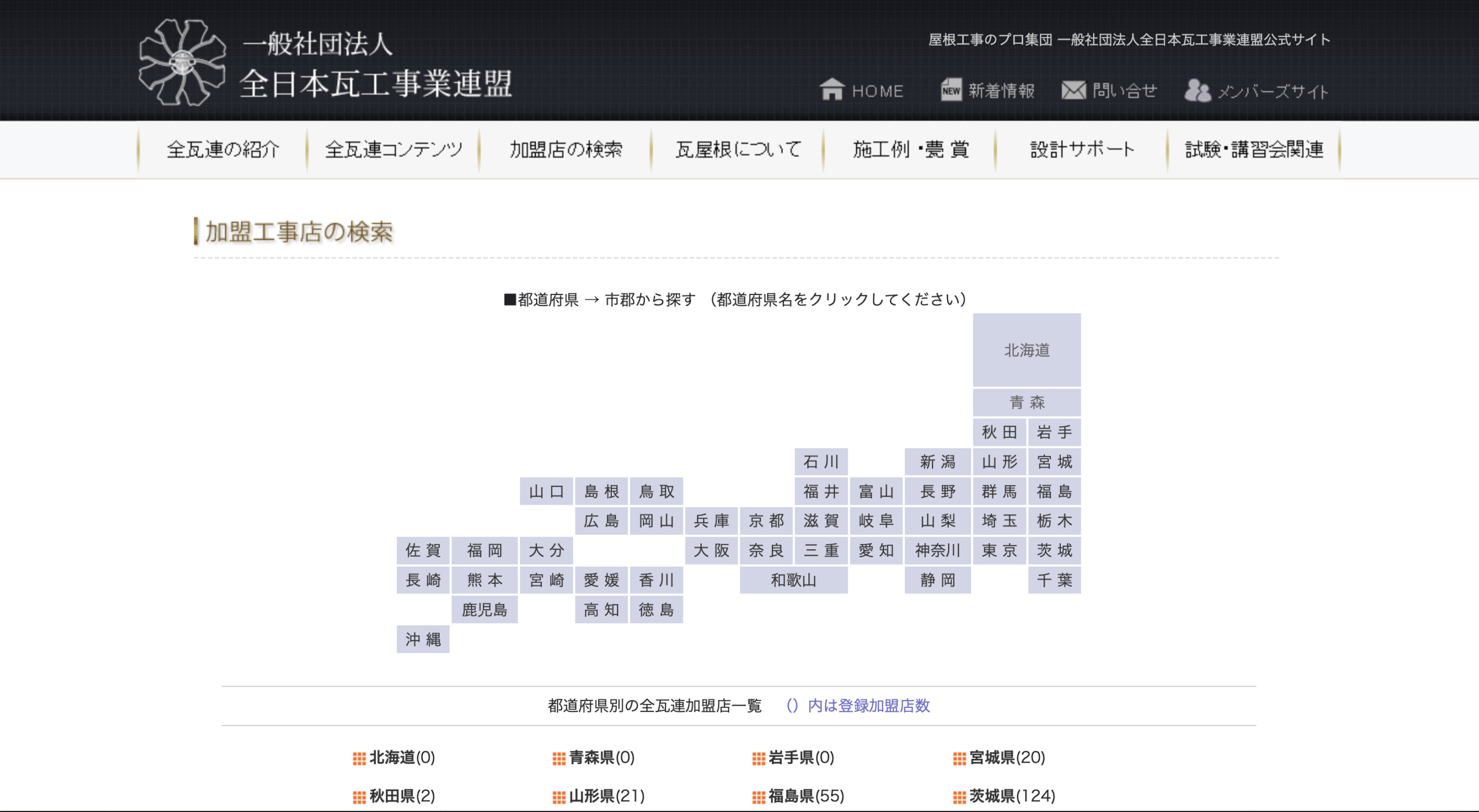This screenshot has height=812, width=1479.
Task: Choose 東京 on the map
Action: [999, 550]
